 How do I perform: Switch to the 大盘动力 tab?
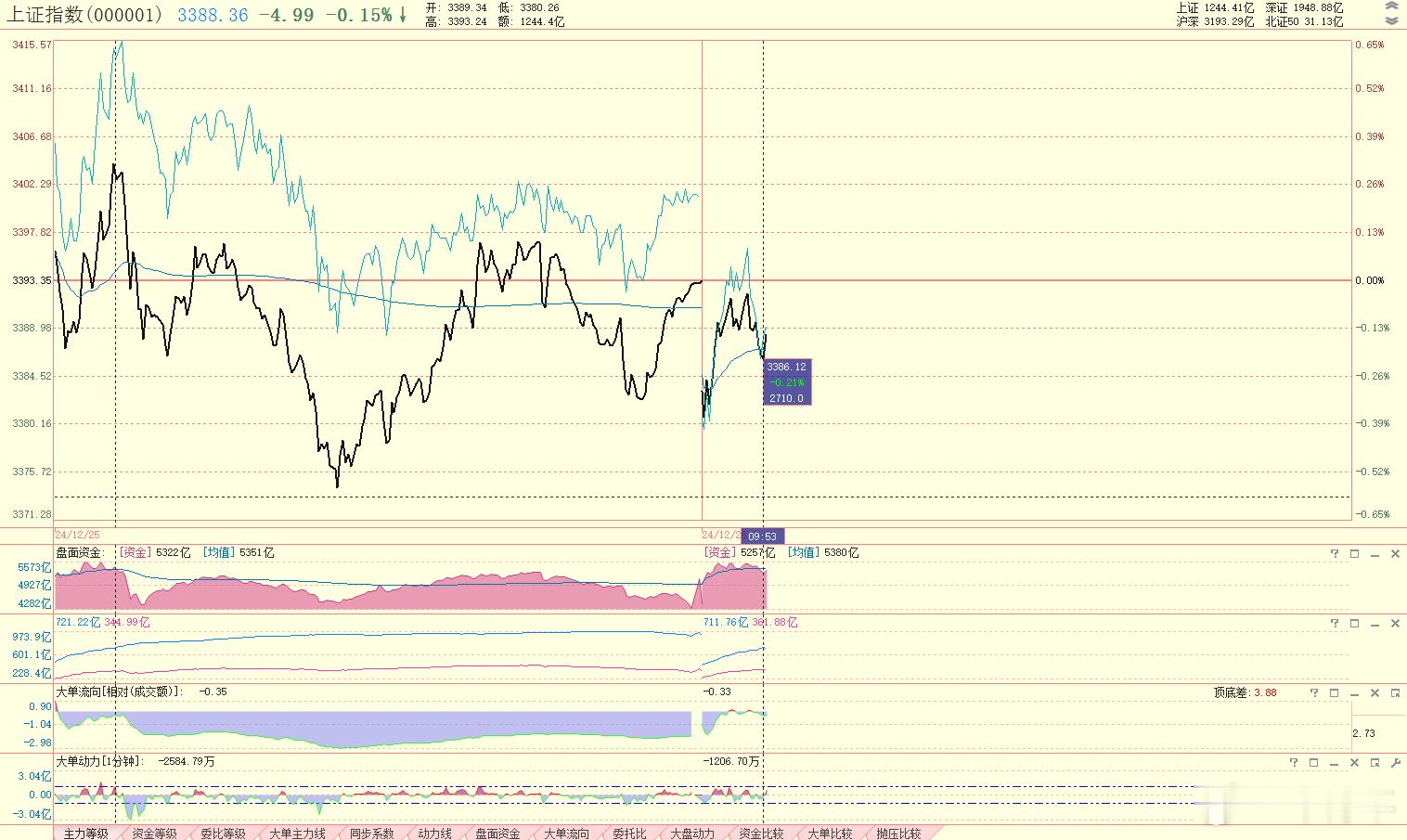(x=693, y=834)
